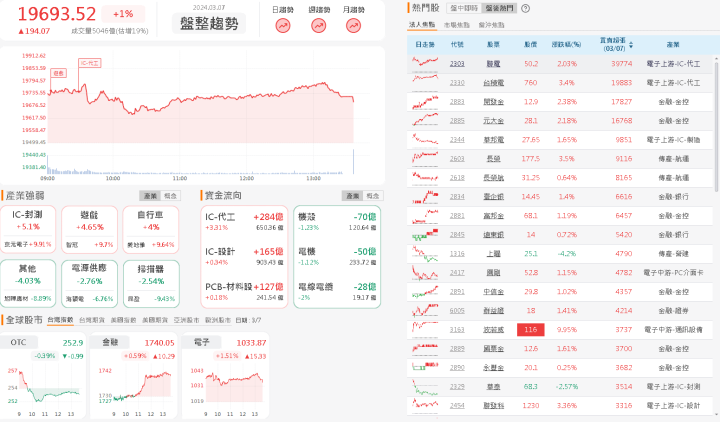Select the 美國指數 tab in 全球股市
Screen dimensions: 720x422
[x=124, y=320]
